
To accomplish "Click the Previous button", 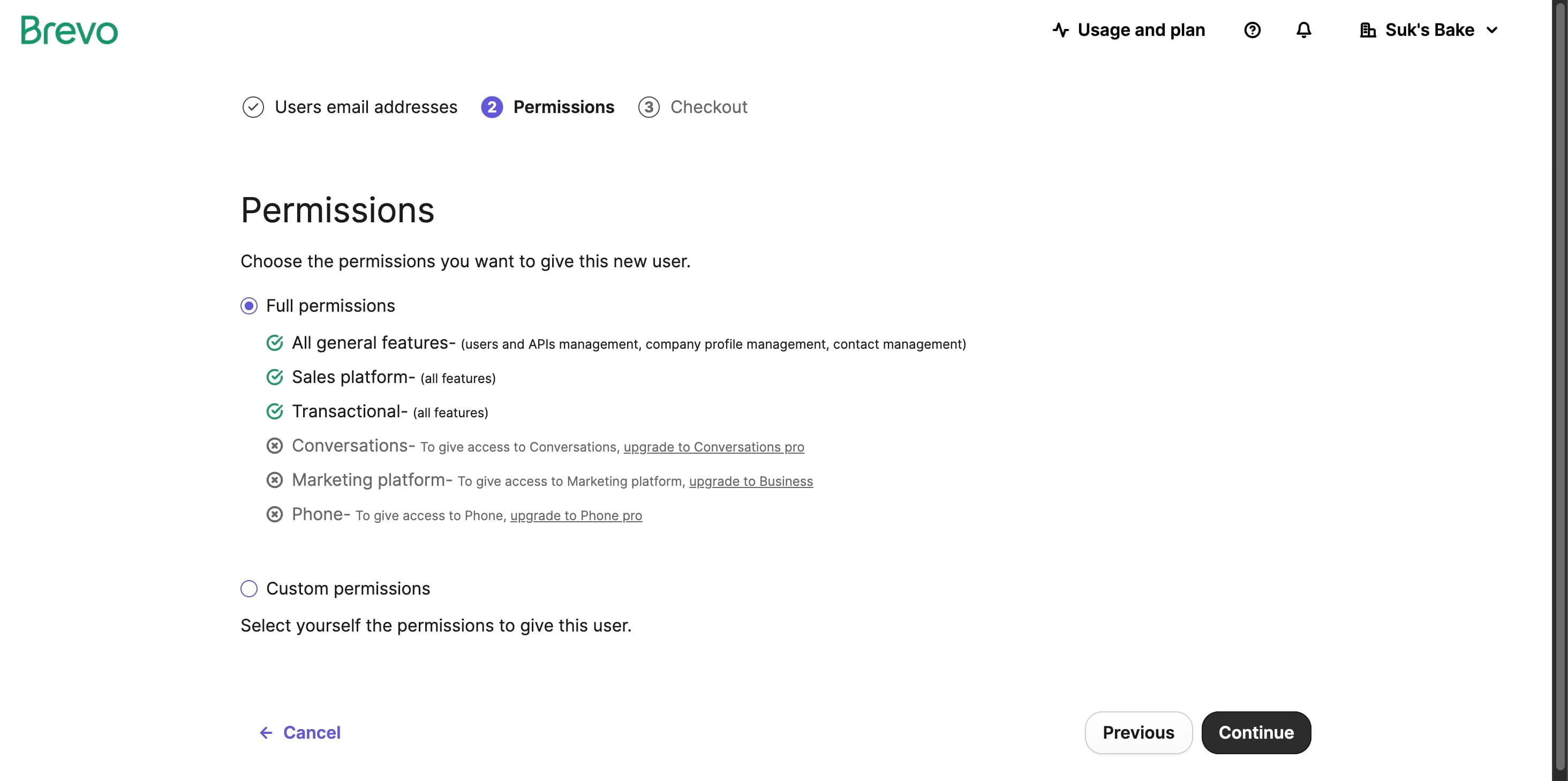I will pyautogui.click(x=1139, y=732).
